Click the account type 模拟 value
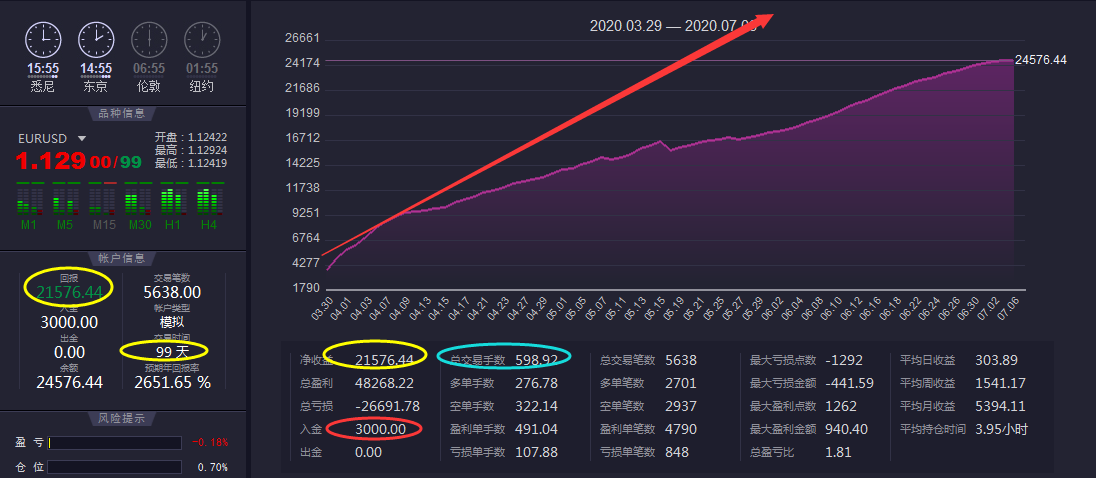The width and height of the screenshot is (1096, 478). 172,322
